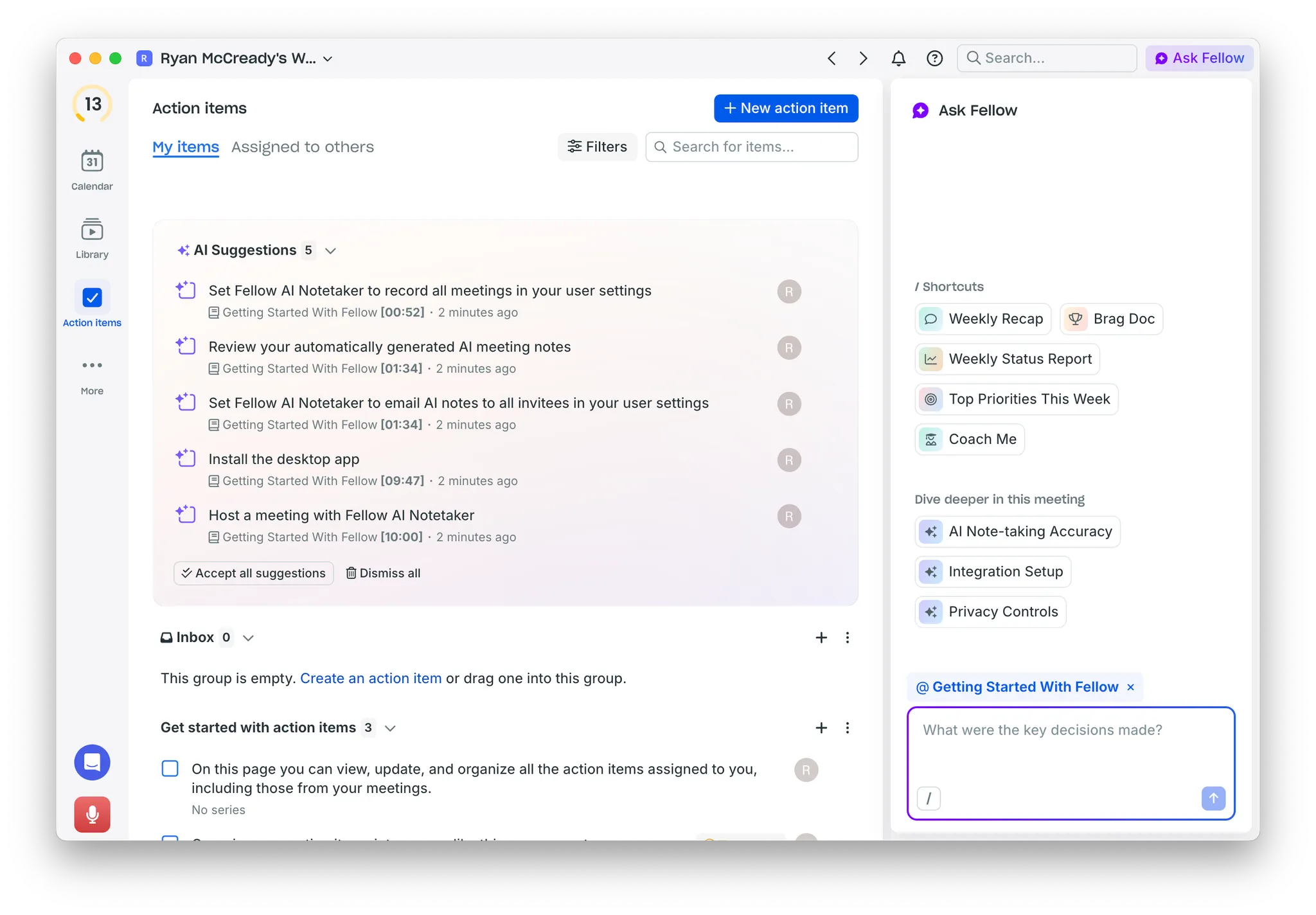Image resolution: width=1316 pixels, height=915 pixels.
Task: Accept the 'Host a meeting with Fellow' suggestion icon
Action: (x=186, y=515)
